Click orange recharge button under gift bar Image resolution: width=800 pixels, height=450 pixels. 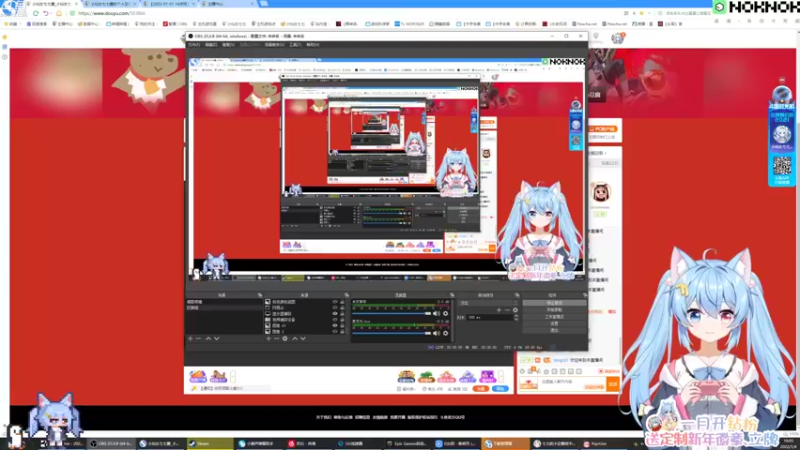(x=480, y=389)
